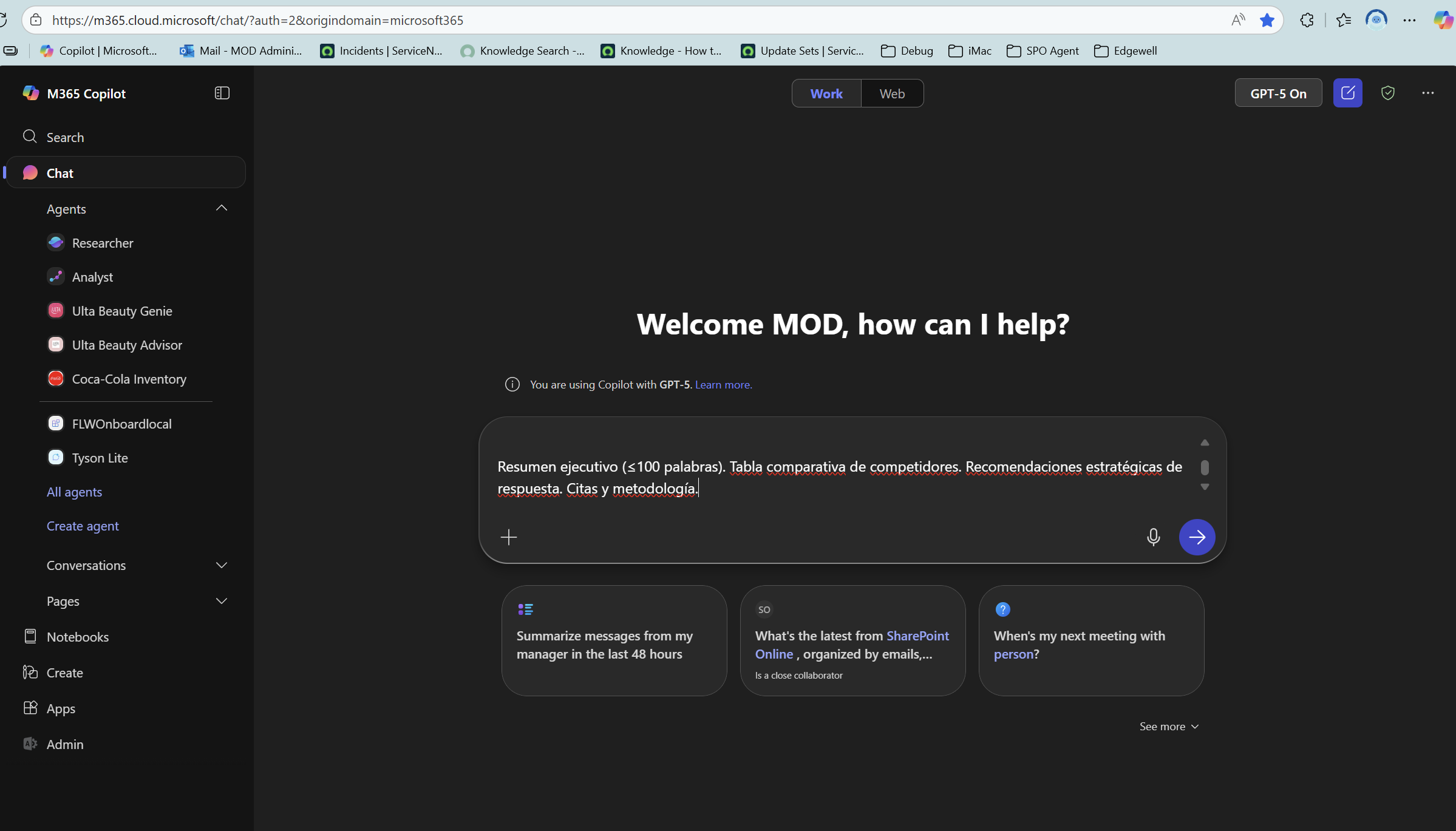
Task: Expand the Conversations section
Action: point(221,565)
